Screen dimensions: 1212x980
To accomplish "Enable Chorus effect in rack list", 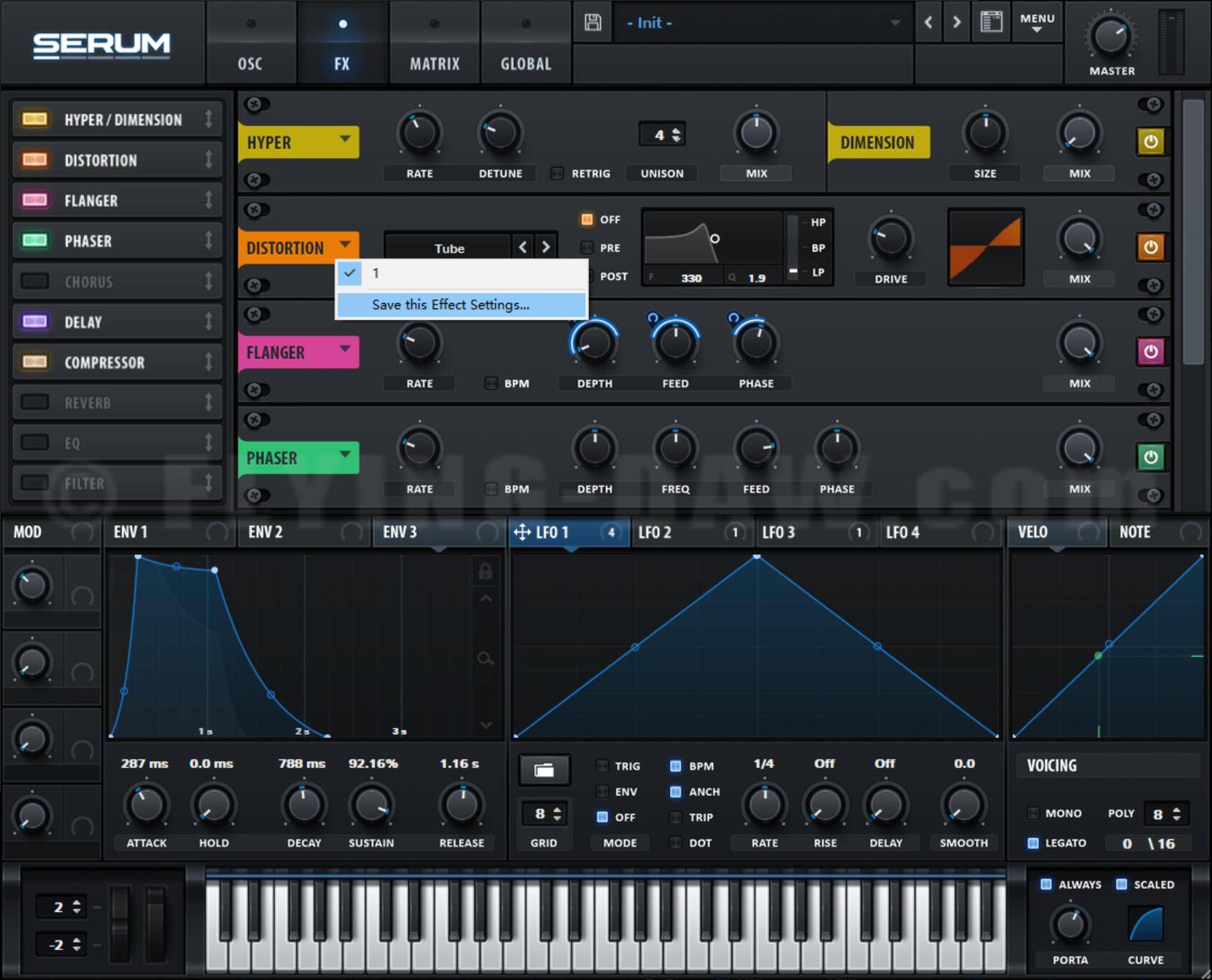I will coord(34,281).
